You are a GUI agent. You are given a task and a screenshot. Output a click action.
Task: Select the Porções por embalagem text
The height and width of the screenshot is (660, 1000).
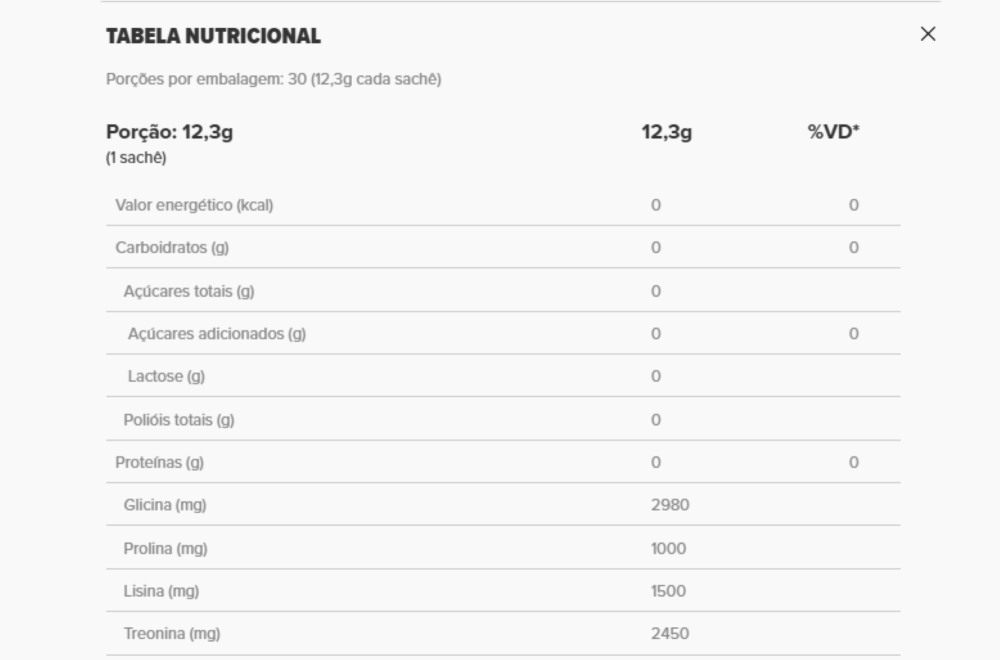pyautogui.click(x=274, y=79)
